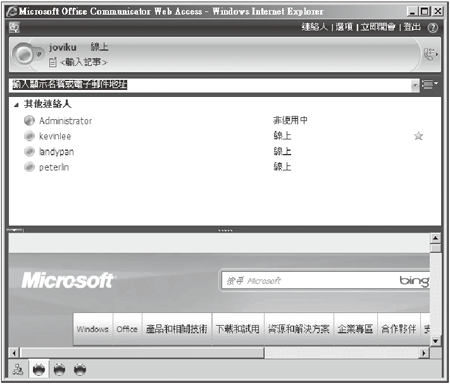Select the contacts icon in bottom bar

click(x=18, y=369)
